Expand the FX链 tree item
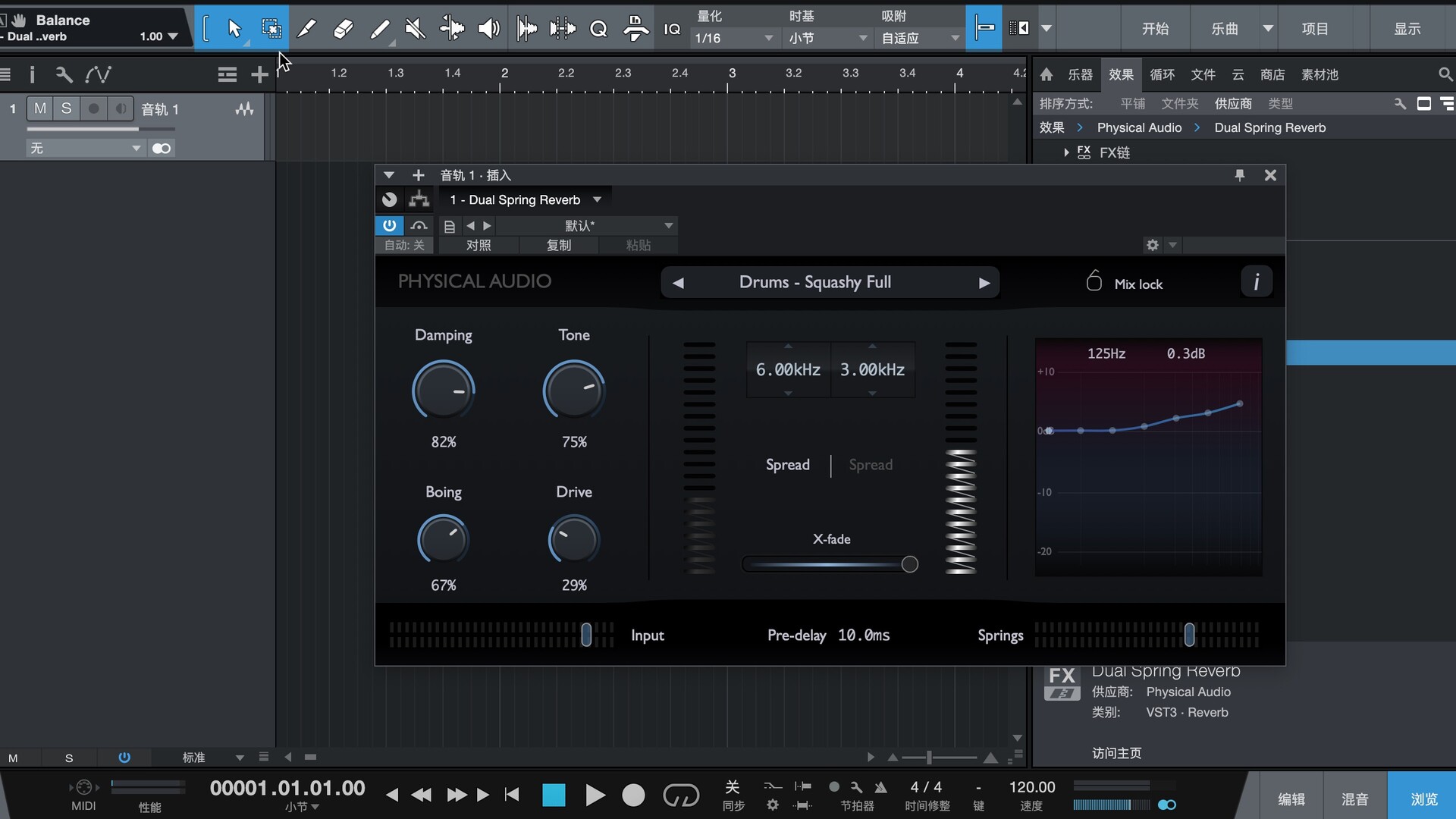Image resolution: width=1456 pixels, height=819 pixels. point(1067,152)
